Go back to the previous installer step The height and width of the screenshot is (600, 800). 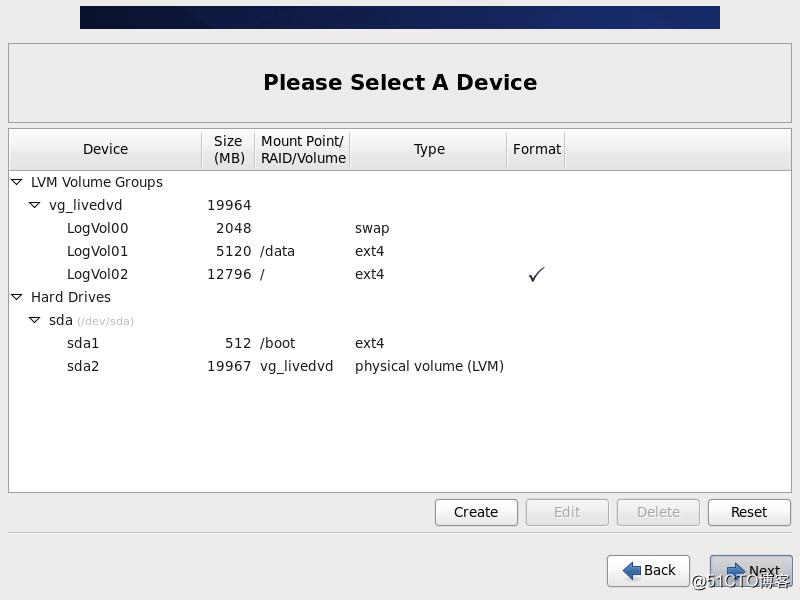coord(648,570)
